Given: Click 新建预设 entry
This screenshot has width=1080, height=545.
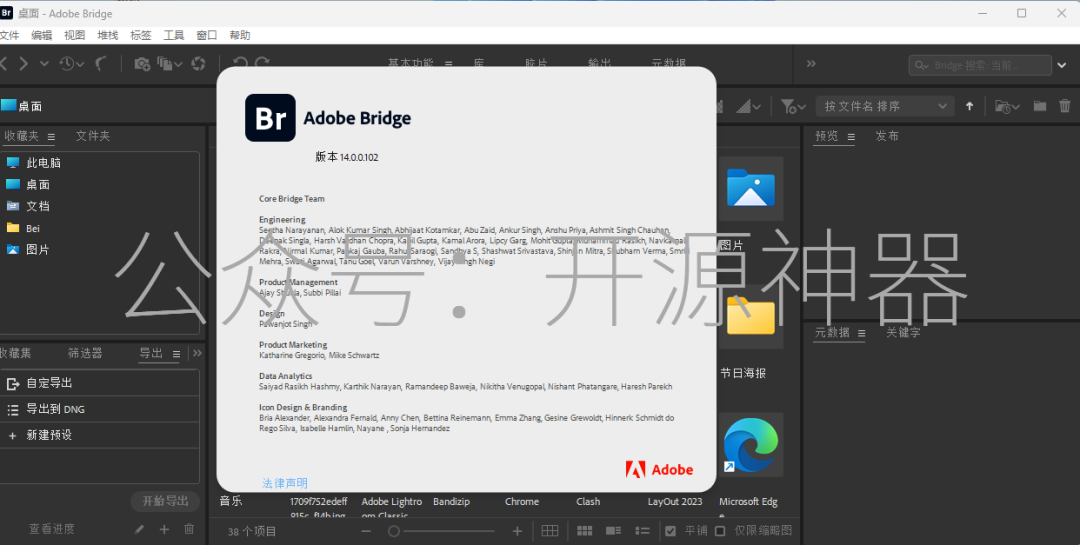Looking at the screenshot, I should (100, 435).
